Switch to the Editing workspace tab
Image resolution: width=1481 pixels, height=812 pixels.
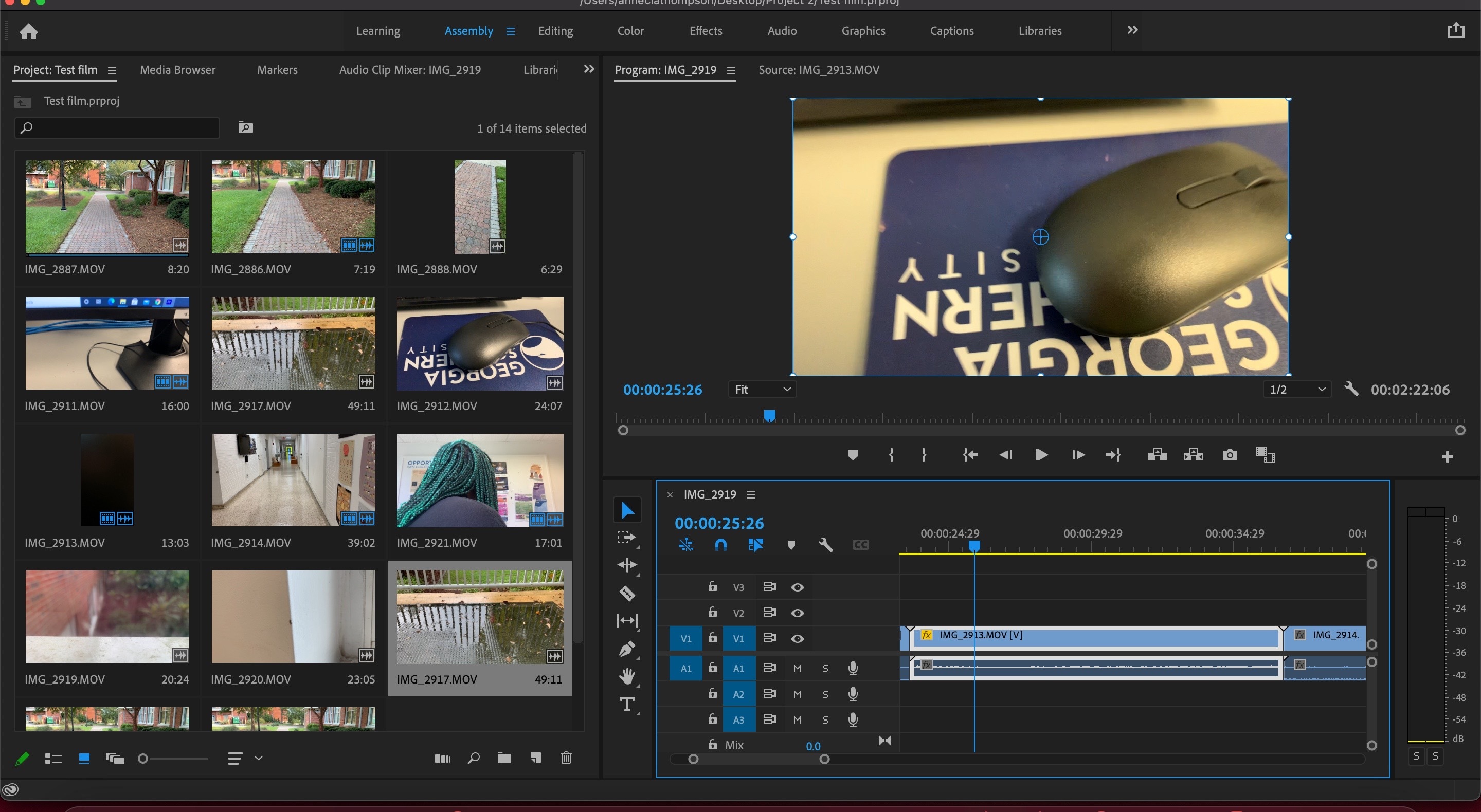[555, 31]
